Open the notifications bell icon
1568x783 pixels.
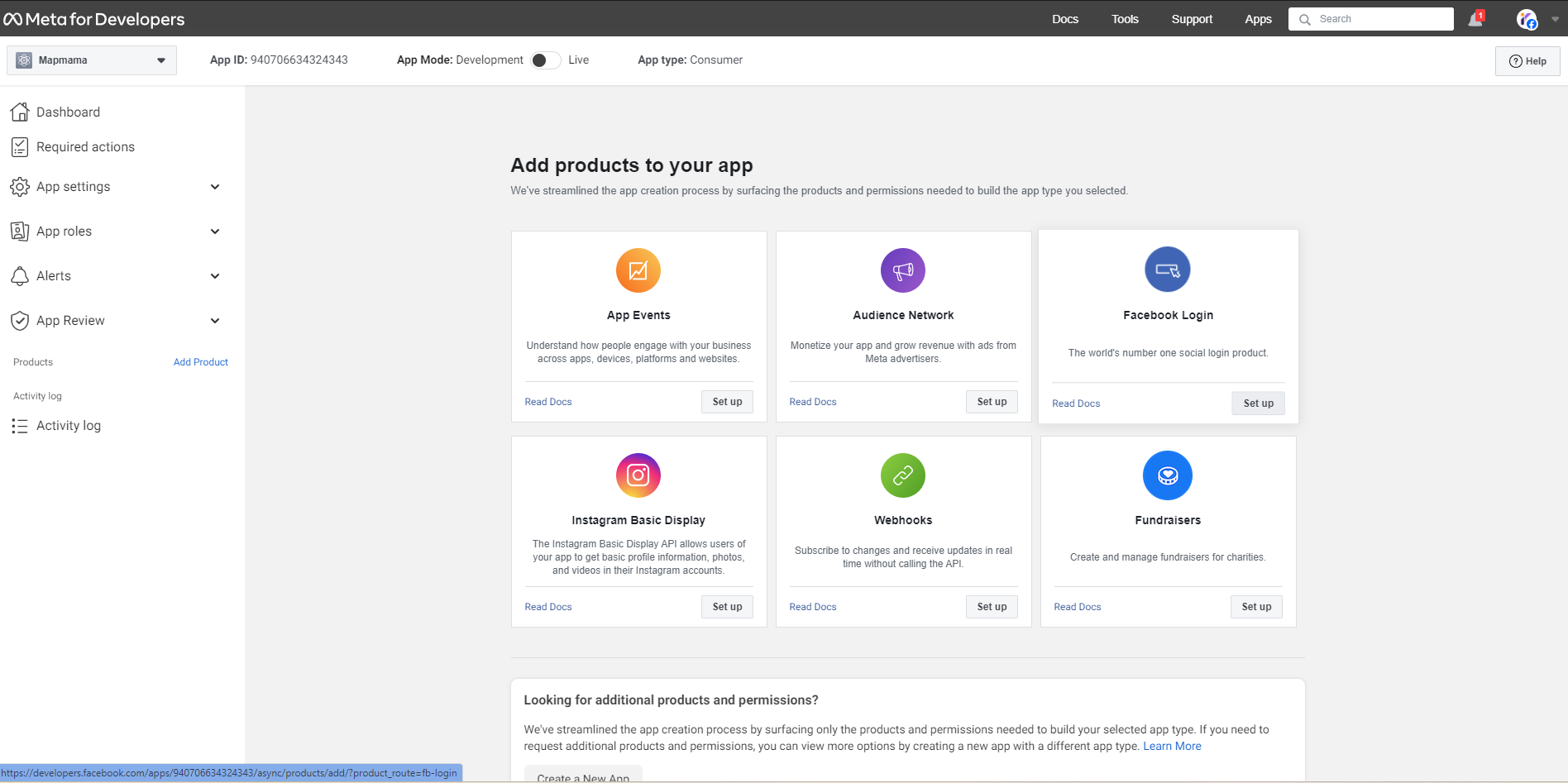pyautogui.click(x=1476, y=18)
